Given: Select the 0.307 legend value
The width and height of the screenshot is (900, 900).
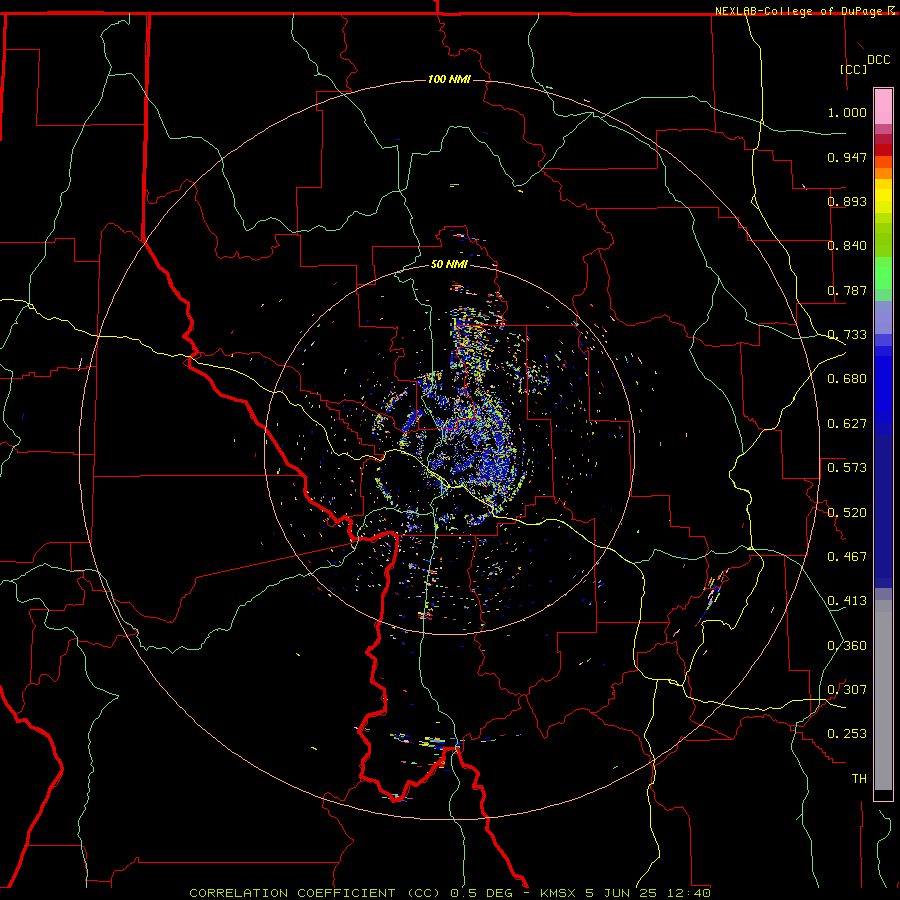Looking at the screenshot, I should click(847, 690).
